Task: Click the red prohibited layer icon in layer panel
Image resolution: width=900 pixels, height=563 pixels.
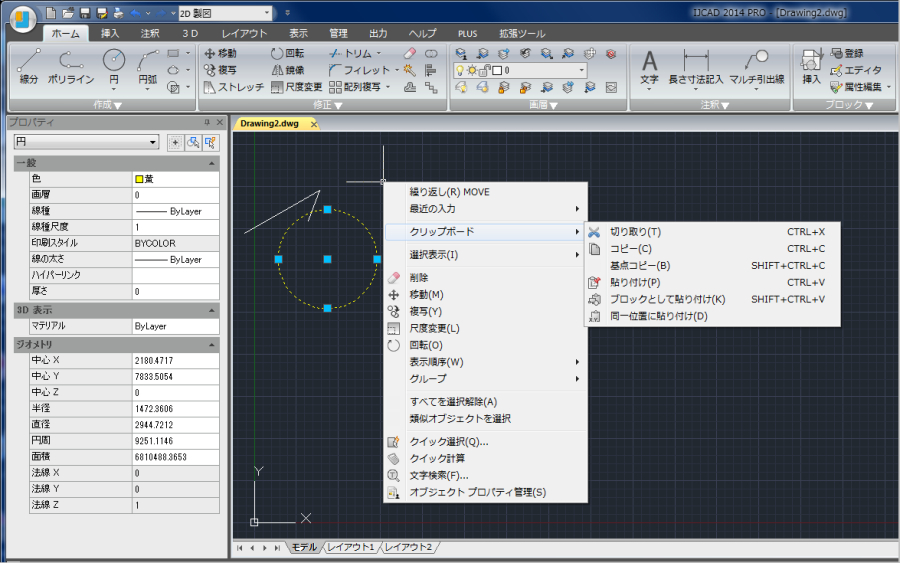Action: (611, 53)
